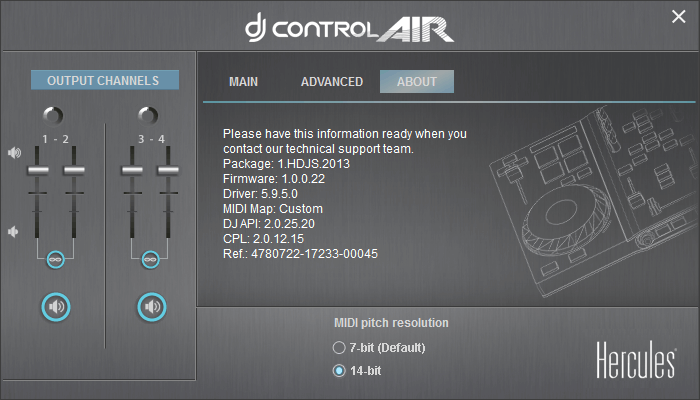Click channel 3 volume fader handle
Screen dimensions: 700x400
pyautogui.click(x=132, y=170)
